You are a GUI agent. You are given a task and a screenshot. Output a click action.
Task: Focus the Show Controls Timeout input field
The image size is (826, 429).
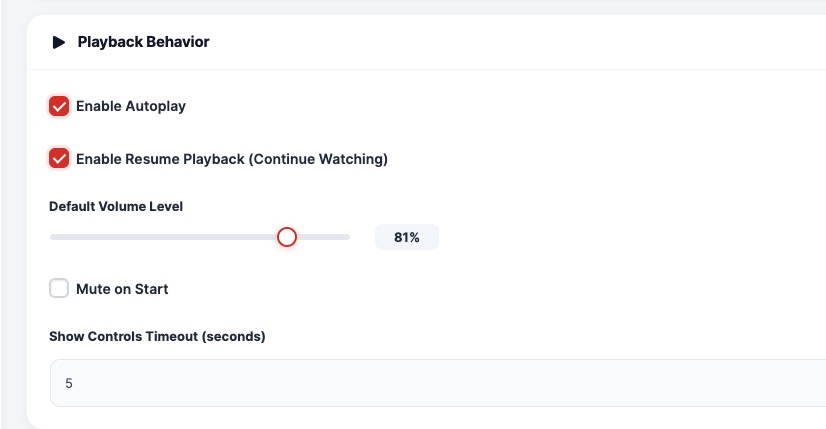click(x=440, y=383)
